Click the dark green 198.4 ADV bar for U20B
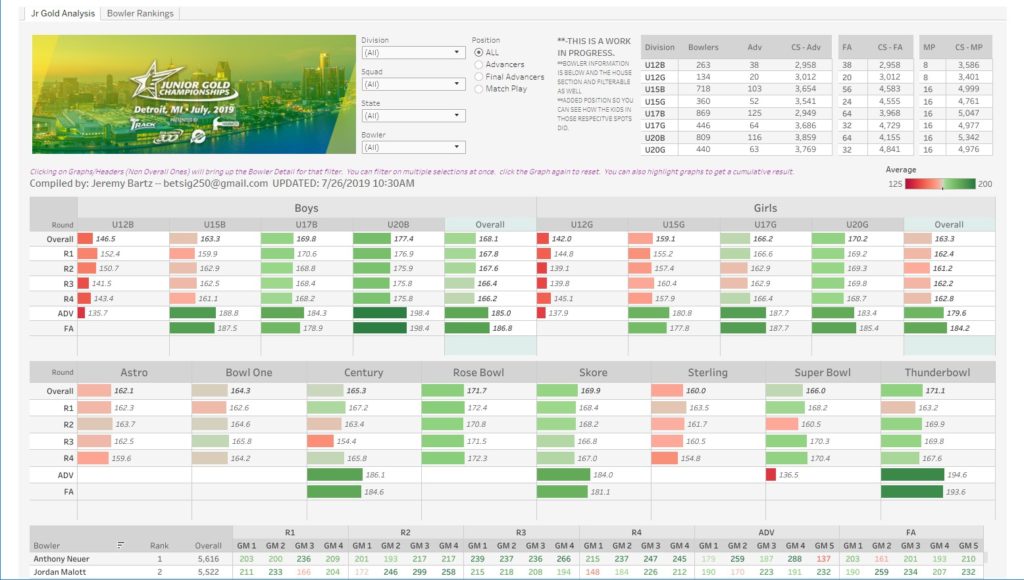This screenshot has height=580, width=1024. (x=380, y=313)
